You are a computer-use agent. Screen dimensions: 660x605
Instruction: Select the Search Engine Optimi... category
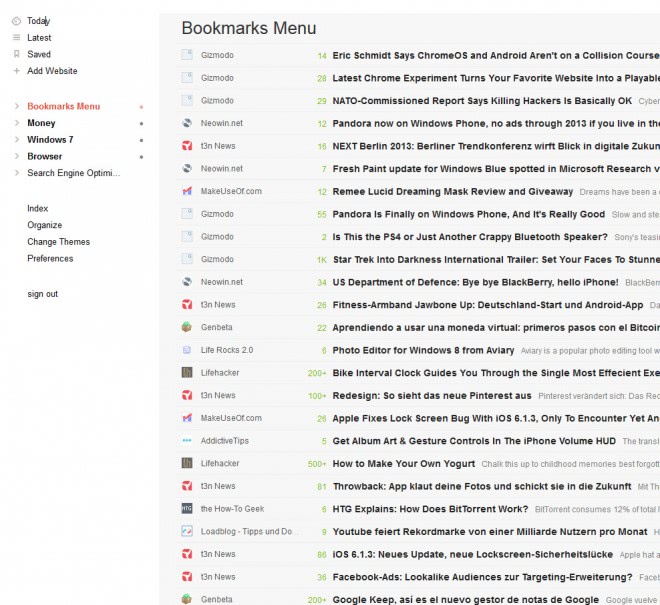(x=73, y=173)
